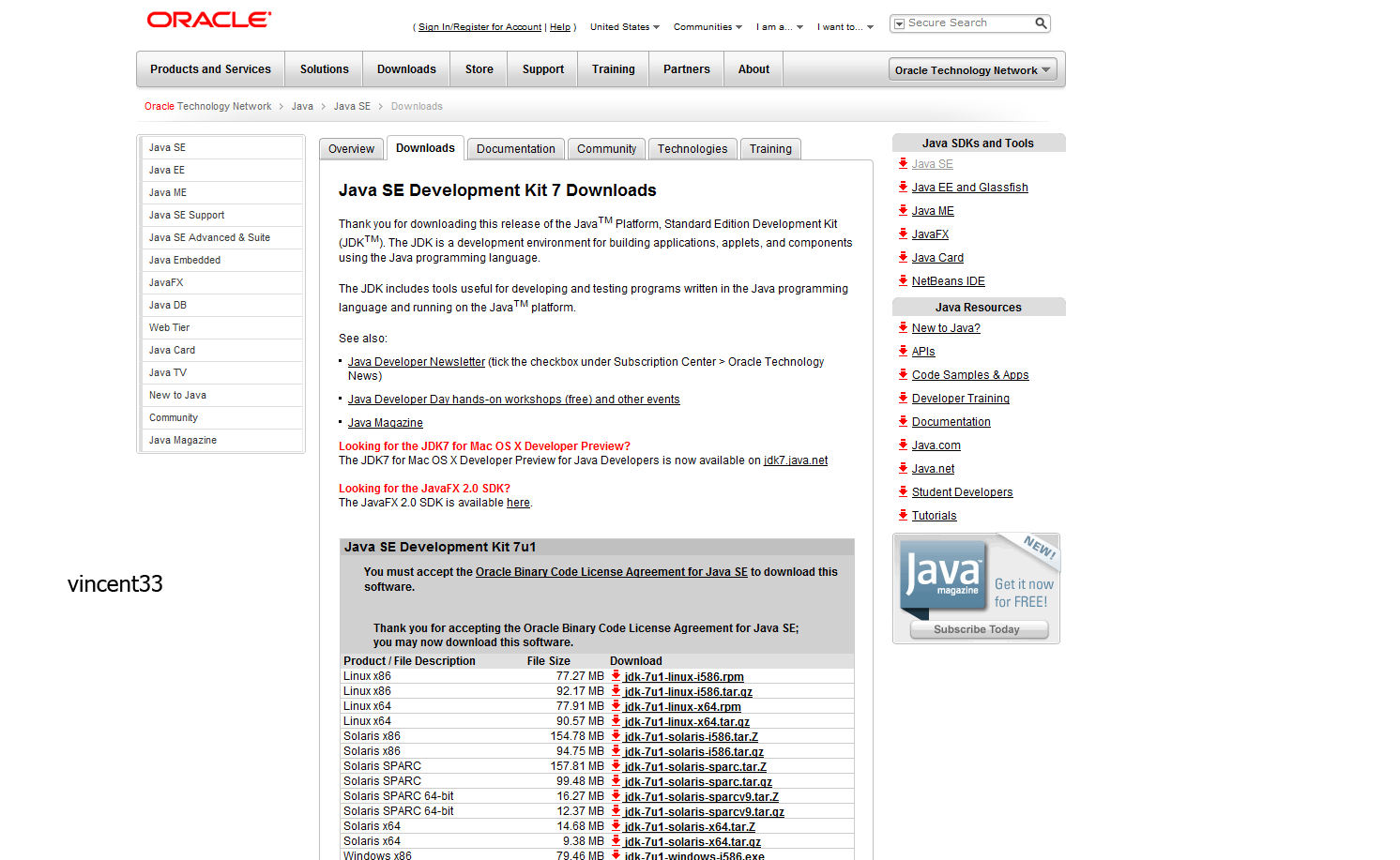Select Java Embedded in left sidebar
This screenshot has height=860, width=1400.
(222, 260)
